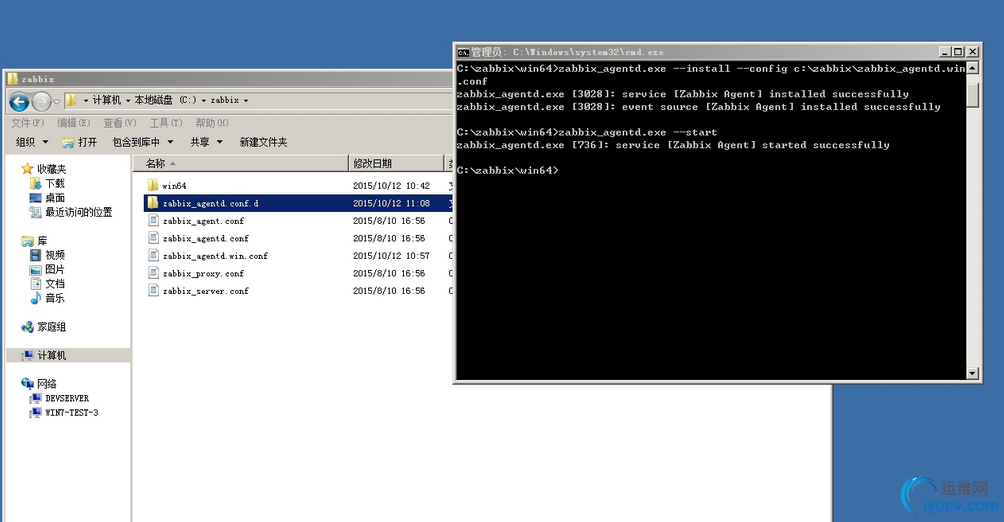This screenshot has height=522, width=1004.
Task: Select 计算机 in the navigation pane
Action: tap(69, 355)
